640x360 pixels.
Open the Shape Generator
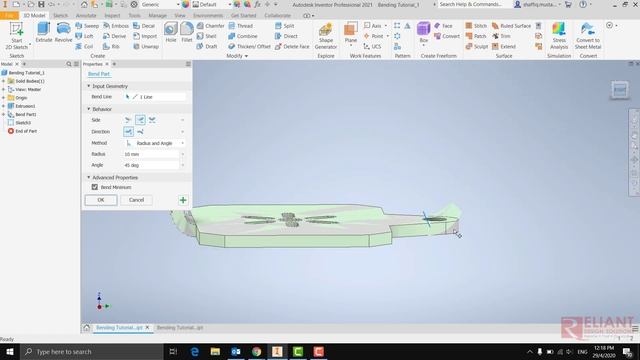pyautogui.click(x=326, y=36)
